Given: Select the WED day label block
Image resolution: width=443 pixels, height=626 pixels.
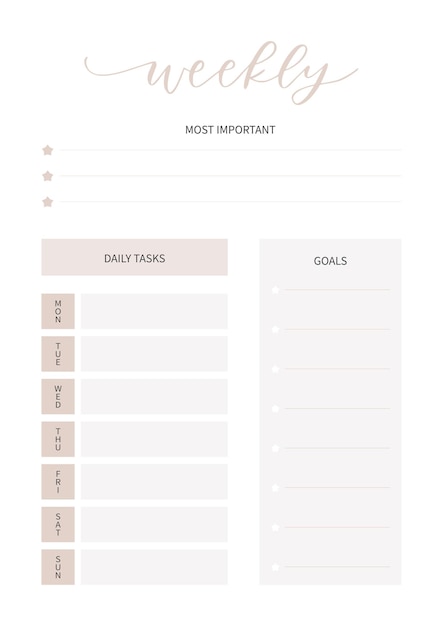Looking at the screenshot, I should (58, 396).
